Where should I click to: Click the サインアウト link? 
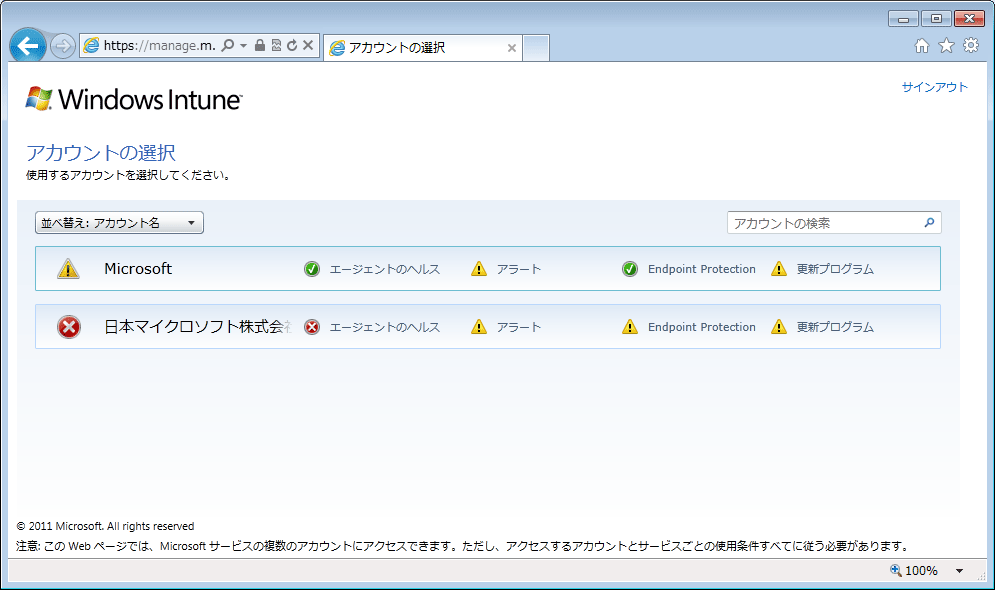point(935,88)
